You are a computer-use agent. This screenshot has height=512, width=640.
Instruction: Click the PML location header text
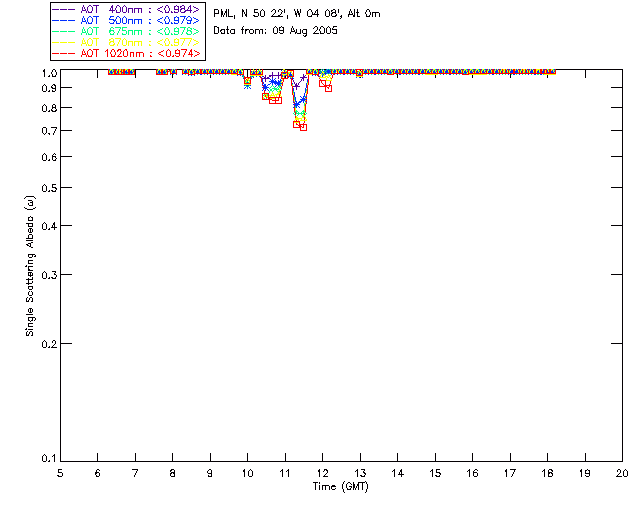pyautogui.click(x=297, y=14)
